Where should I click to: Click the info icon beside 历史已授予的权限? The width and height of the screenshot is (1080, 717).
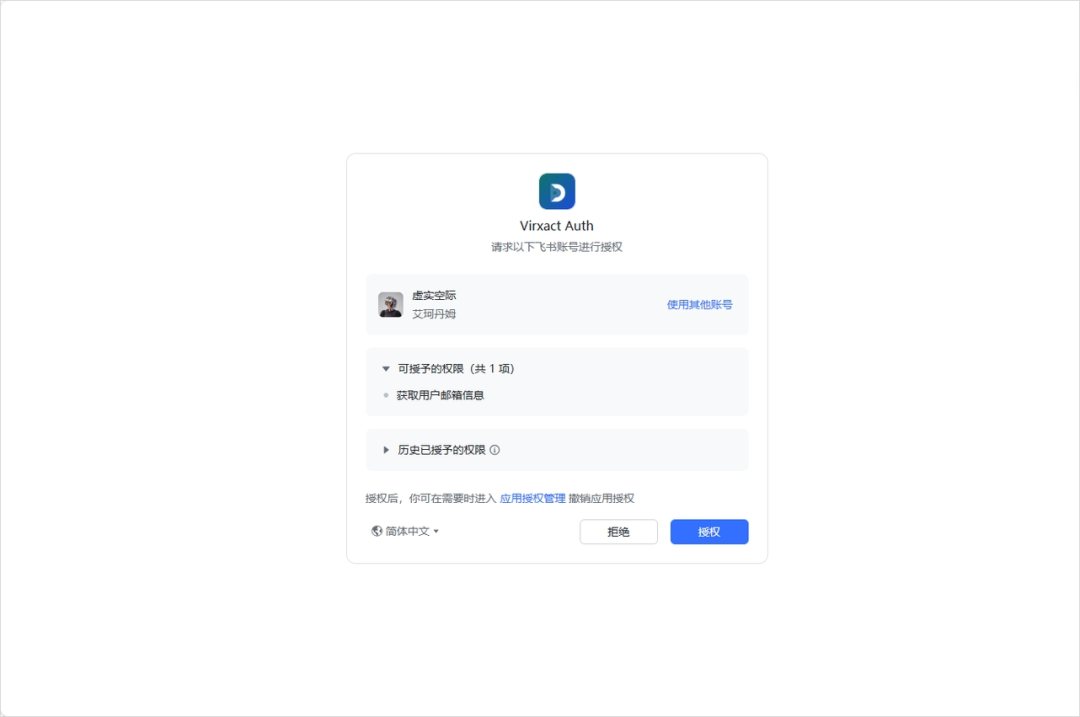point(495,450)
